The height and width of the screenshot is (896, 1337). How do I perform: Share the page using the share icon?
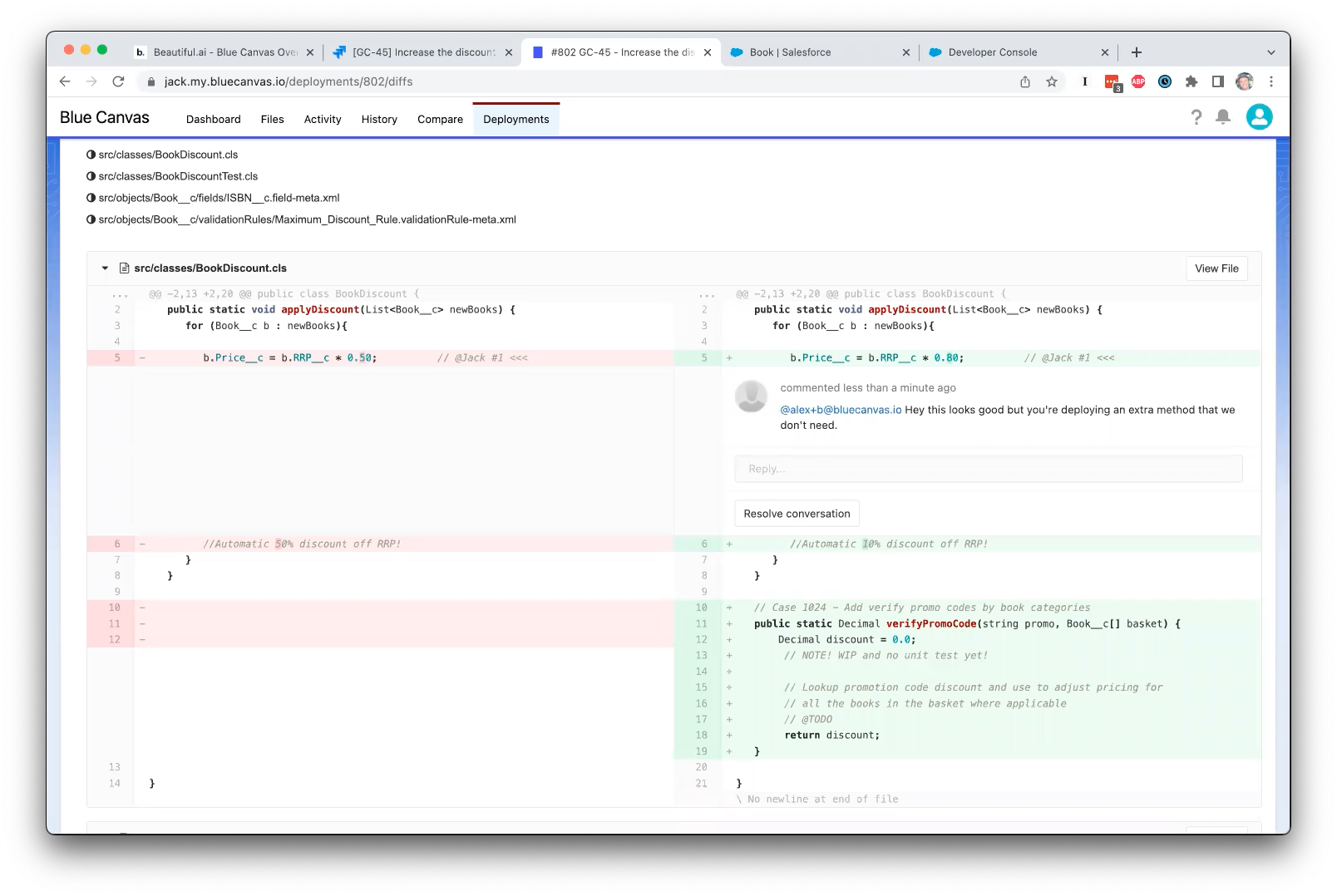tap(1025, 81)
